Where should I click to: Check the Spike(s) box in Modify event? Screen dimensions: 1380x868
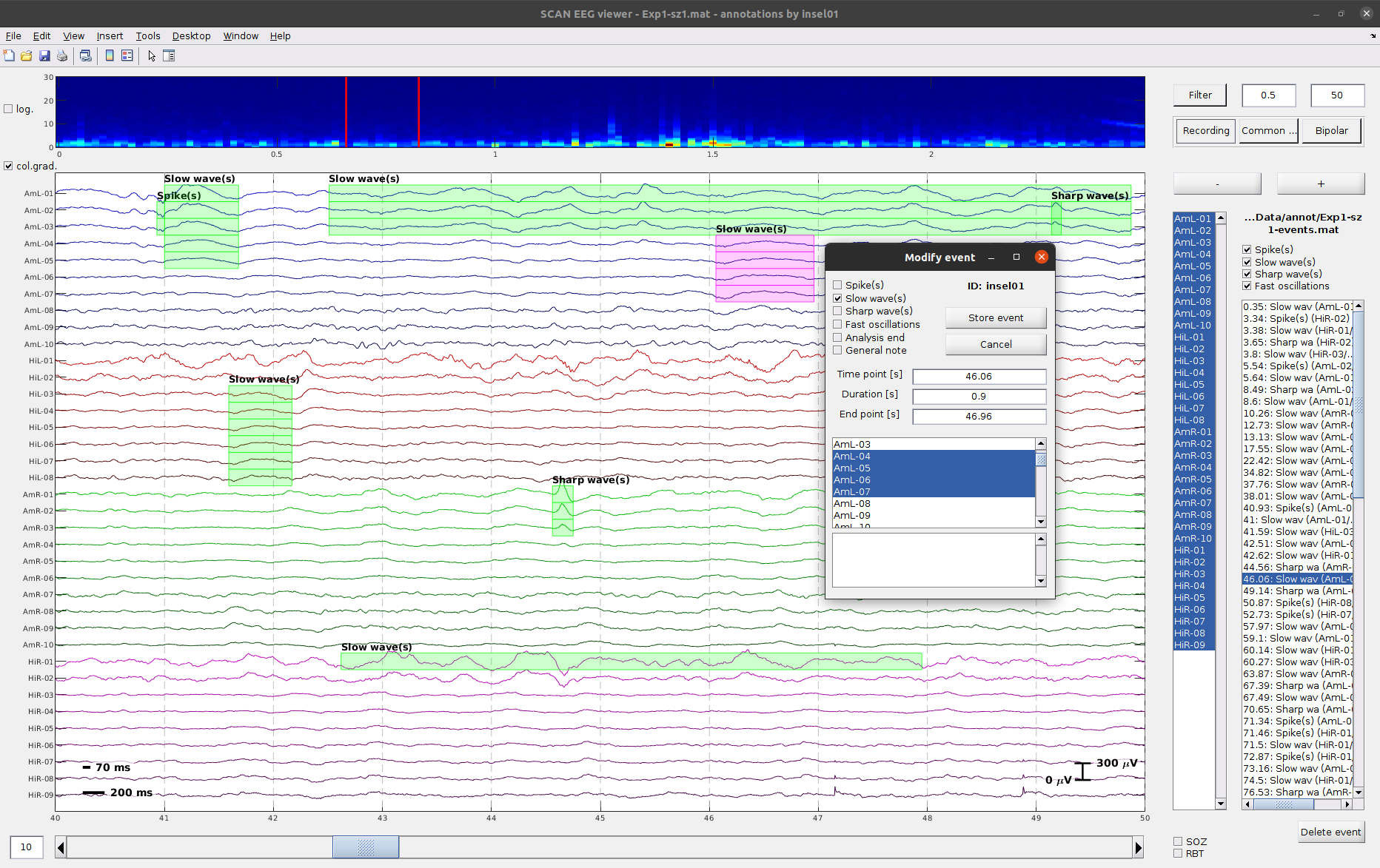coord(837,285)
